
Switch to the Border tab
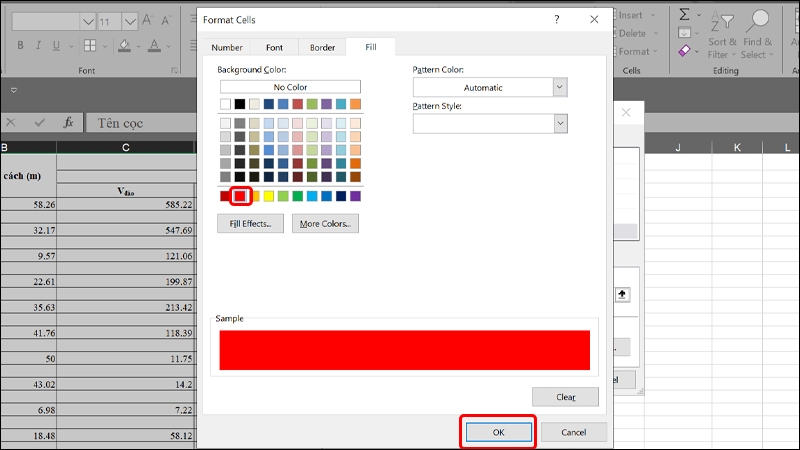pyautogui.click(x=322, y=47)
